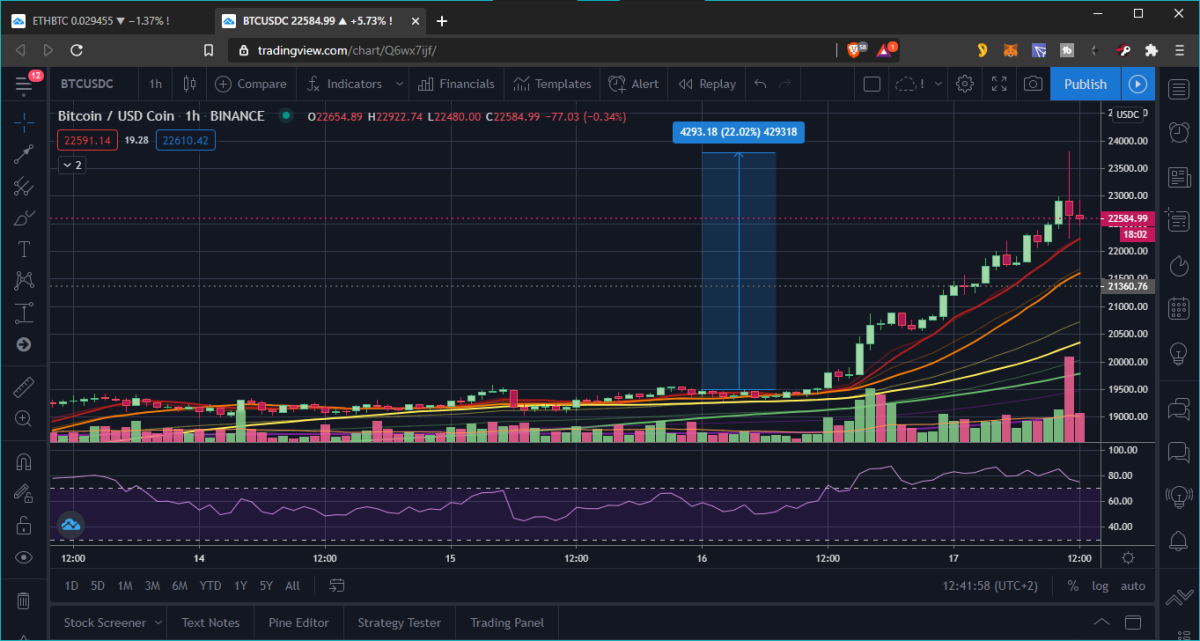Open notifications bell in right sidebar
The height and width of the screenshot is (641, 1200).
coord(1179,541)
